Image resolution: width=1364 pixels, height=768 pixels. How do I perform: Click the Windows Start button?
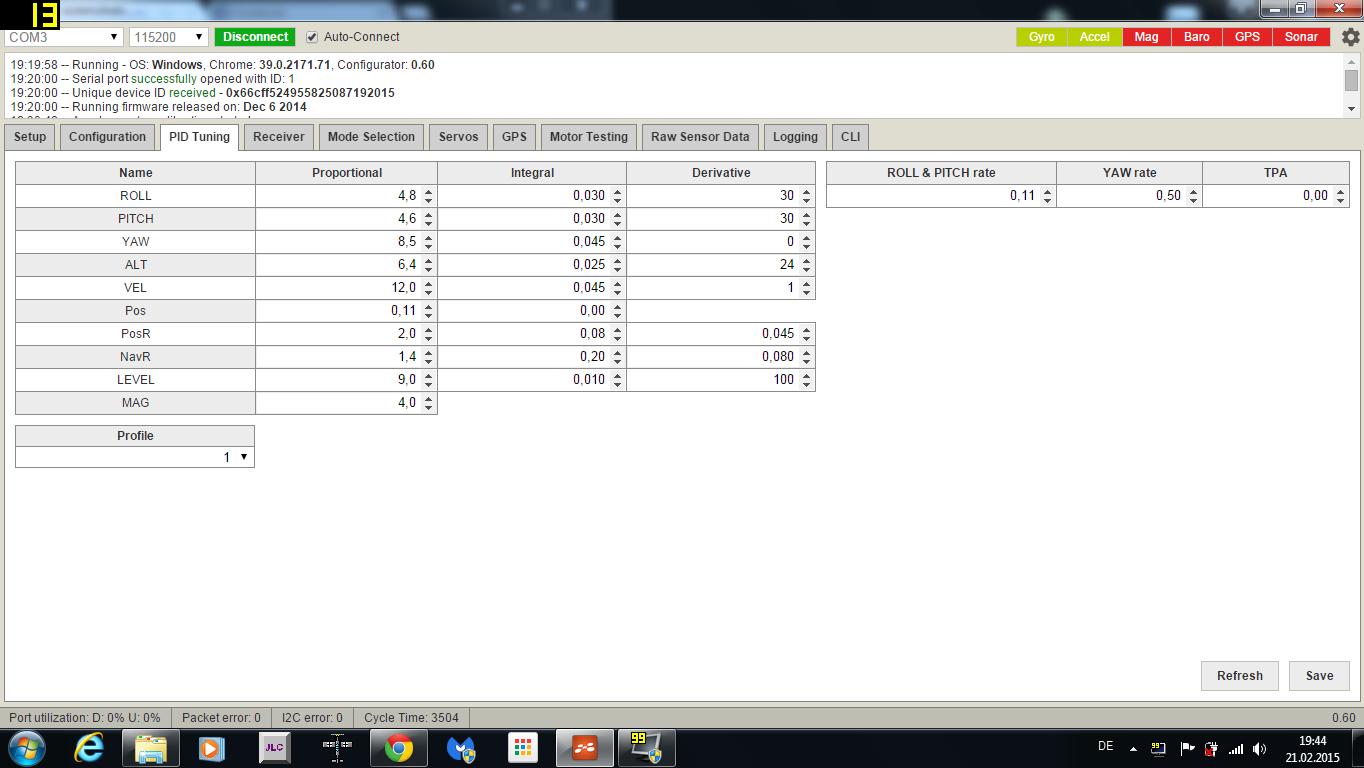click(x=27, y=748)
